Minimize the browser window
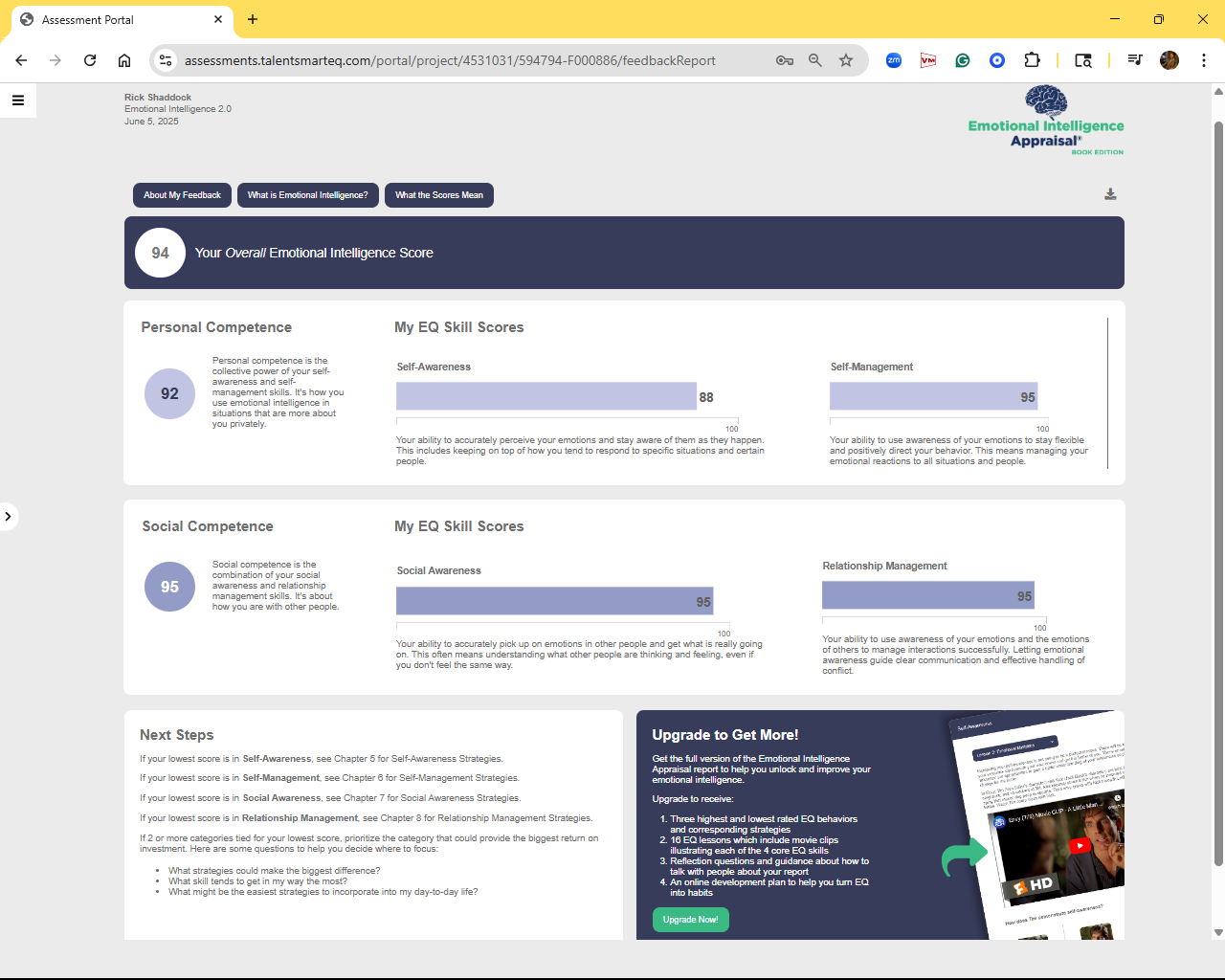 (1115, 19)
